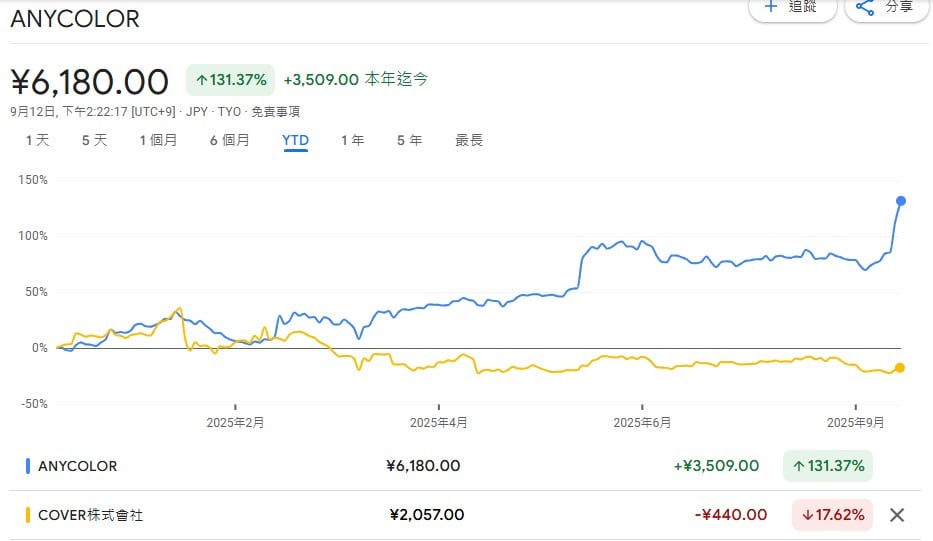Click the +3,509.00 本年迄今 summary text
This screenshot has height=541, width=933.
[x=356, y=79]
